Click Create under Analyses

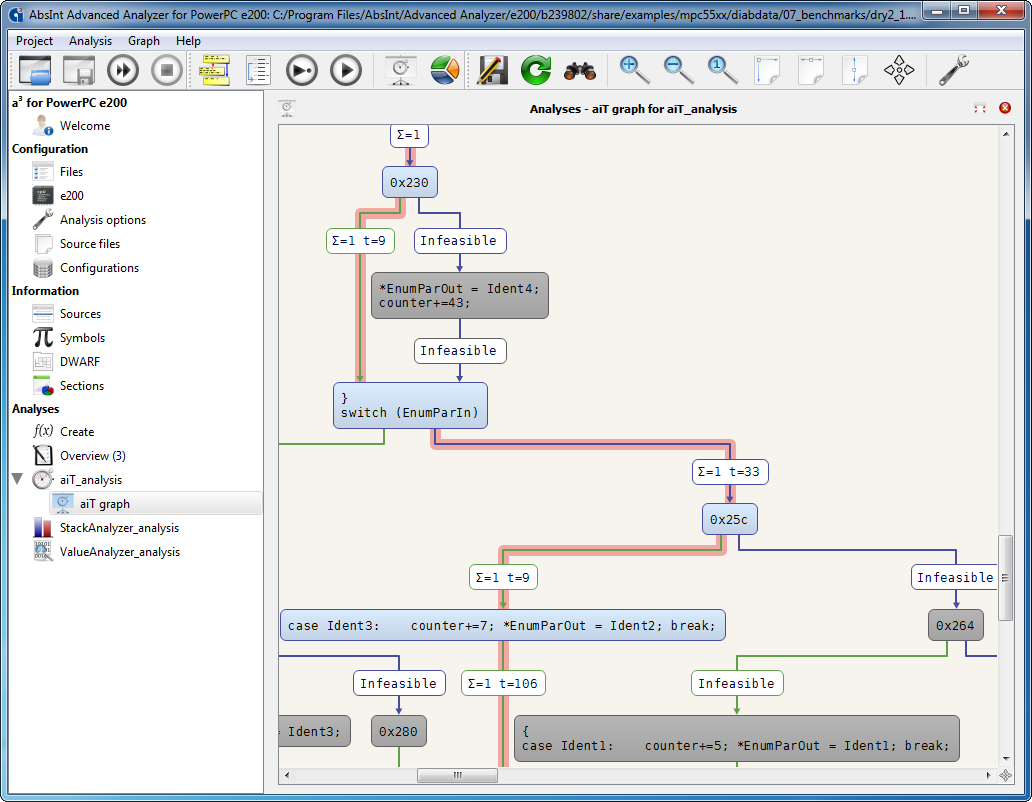point(77,432)
